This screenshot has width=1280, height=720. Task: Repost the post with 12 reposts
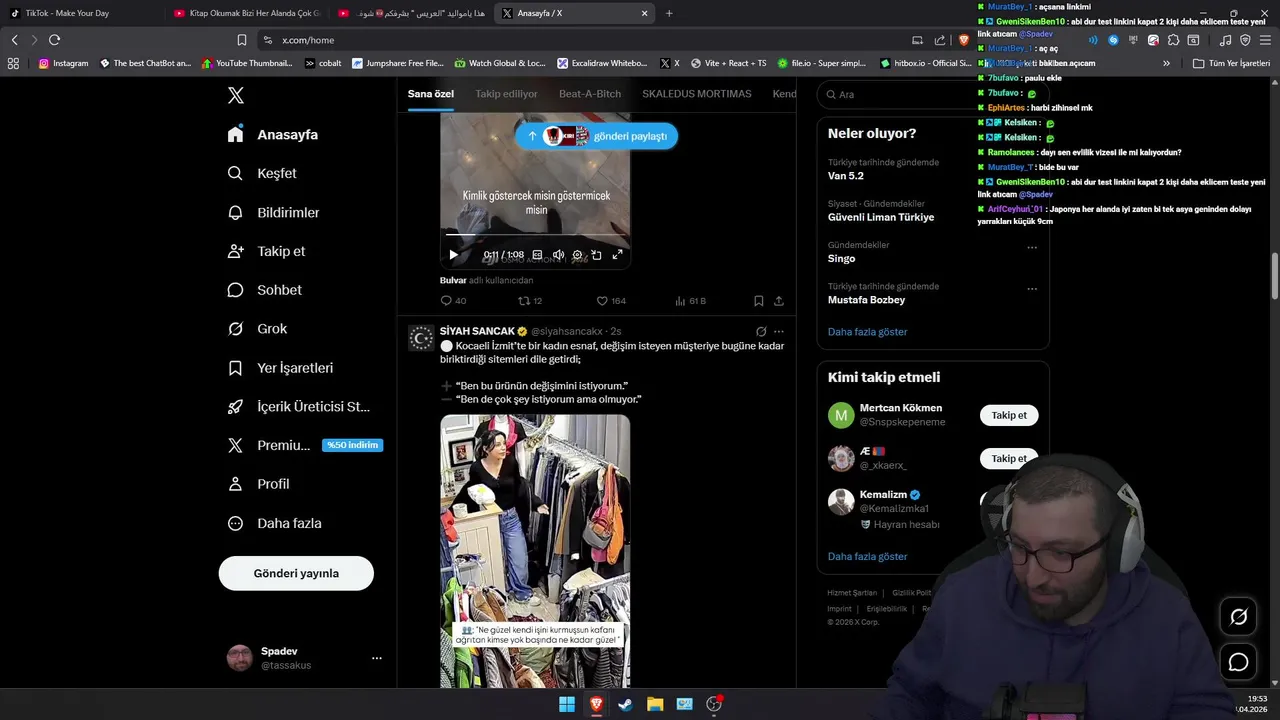[x=530, y=301]
